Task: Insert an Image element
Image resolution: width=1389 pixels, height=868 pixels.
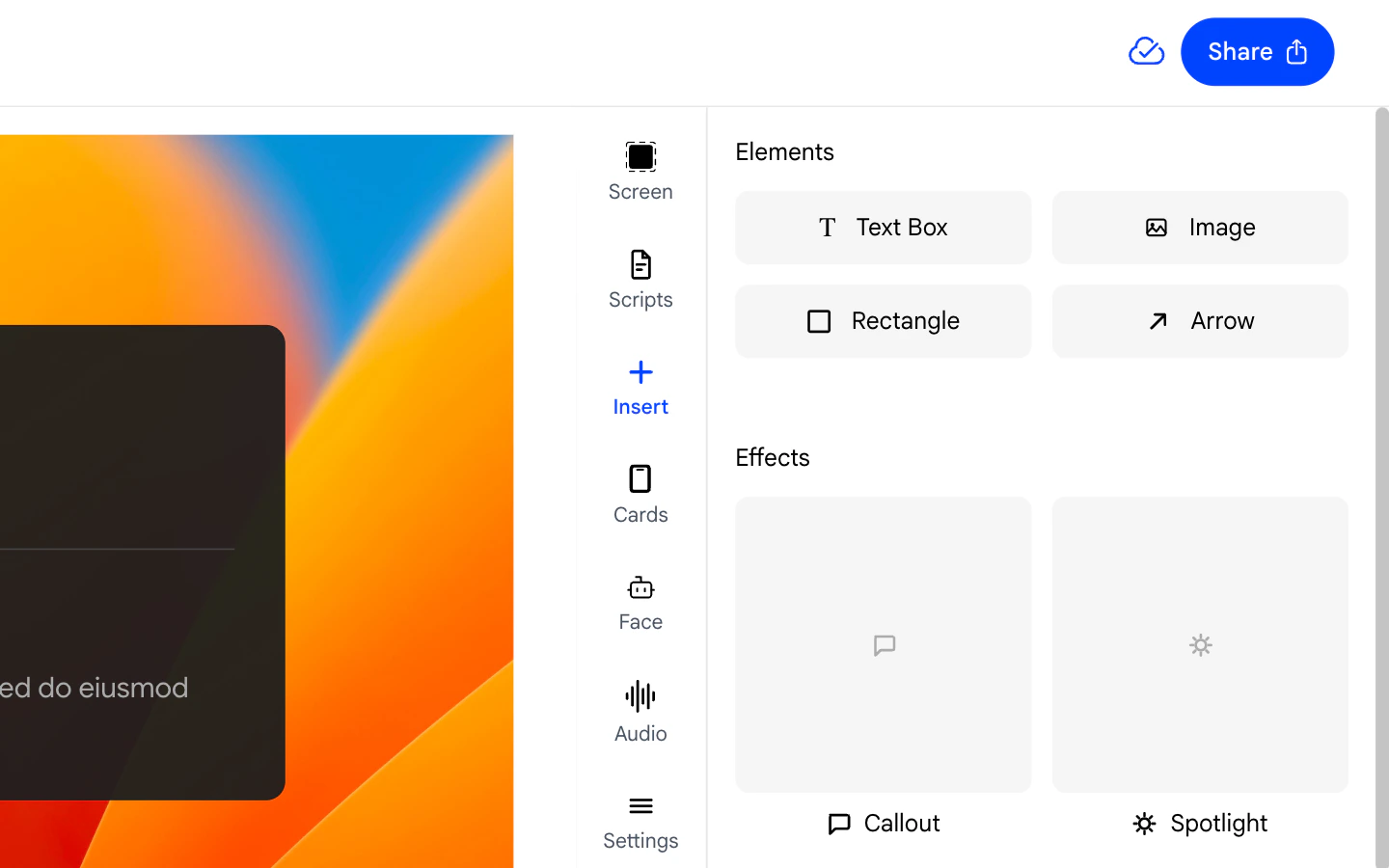Action: [x=1200, y=228]
